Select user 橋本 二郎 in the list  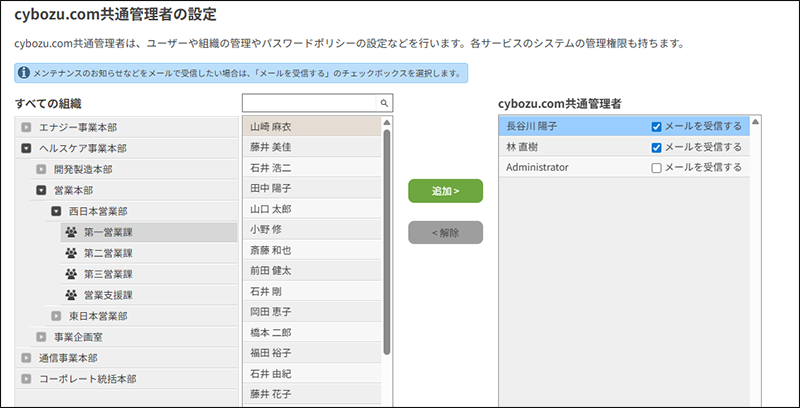[x=312, y=333]
